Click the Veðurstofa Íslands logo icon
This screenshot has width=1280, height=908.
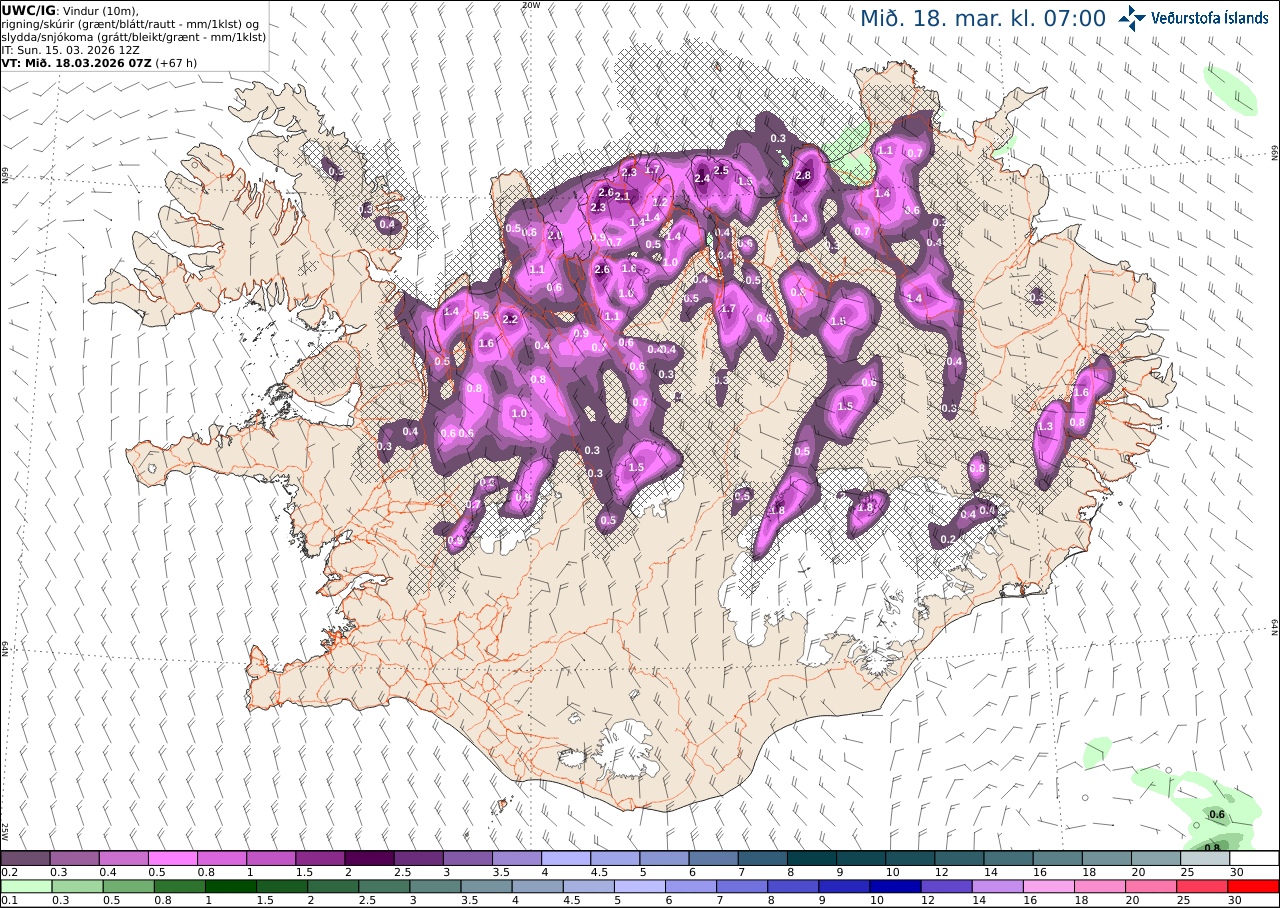coord(1132,18)
